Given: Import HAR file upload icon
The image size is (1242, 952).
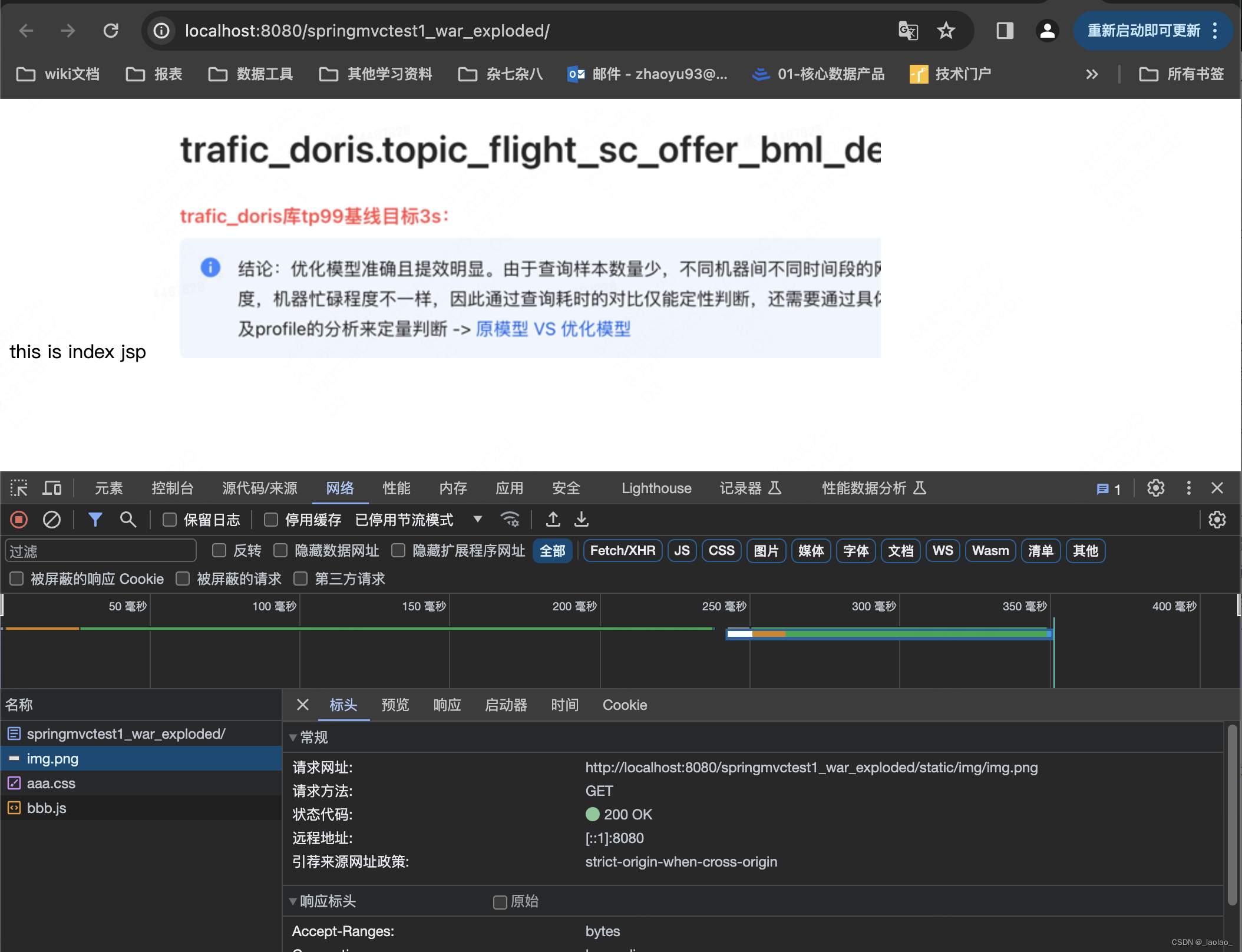Looking at the screenshot, I should (553, 520).
